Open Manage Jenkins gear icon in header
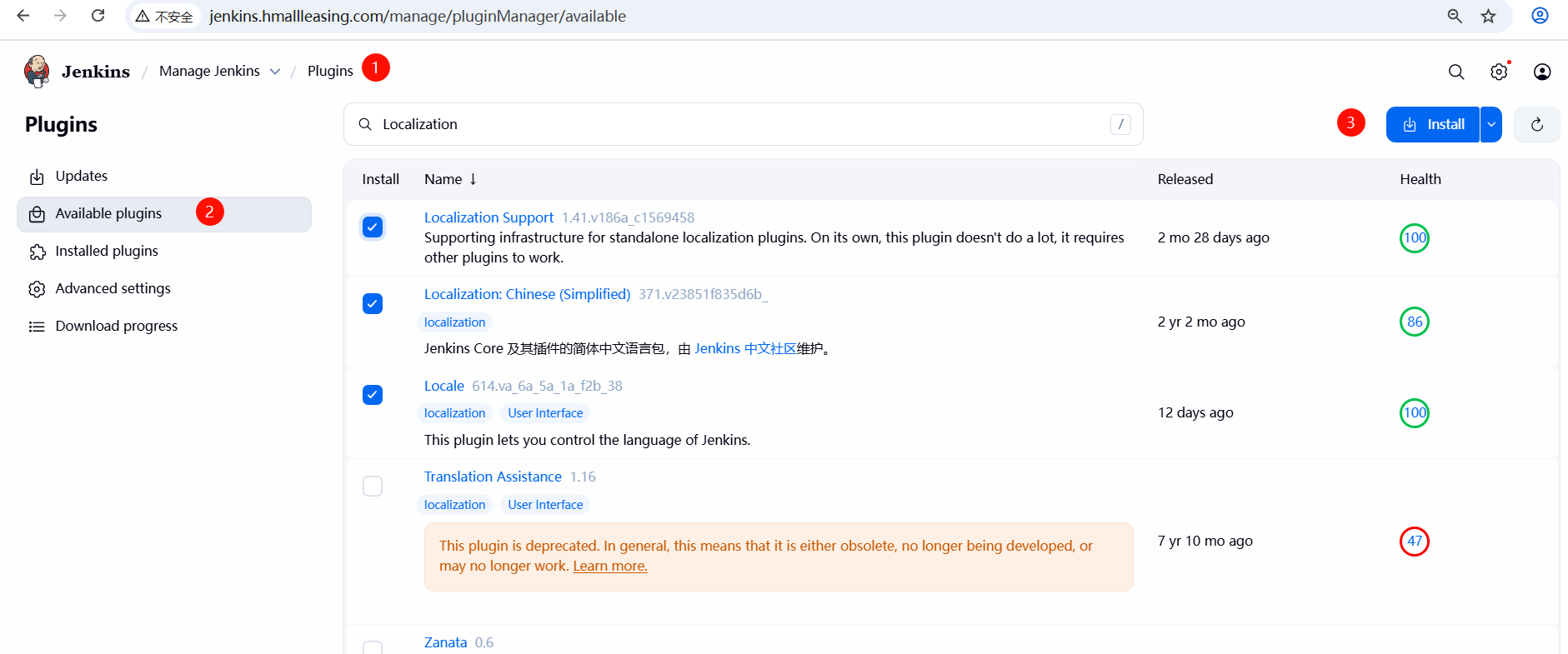1568x654 pixels. (1499, 72)
